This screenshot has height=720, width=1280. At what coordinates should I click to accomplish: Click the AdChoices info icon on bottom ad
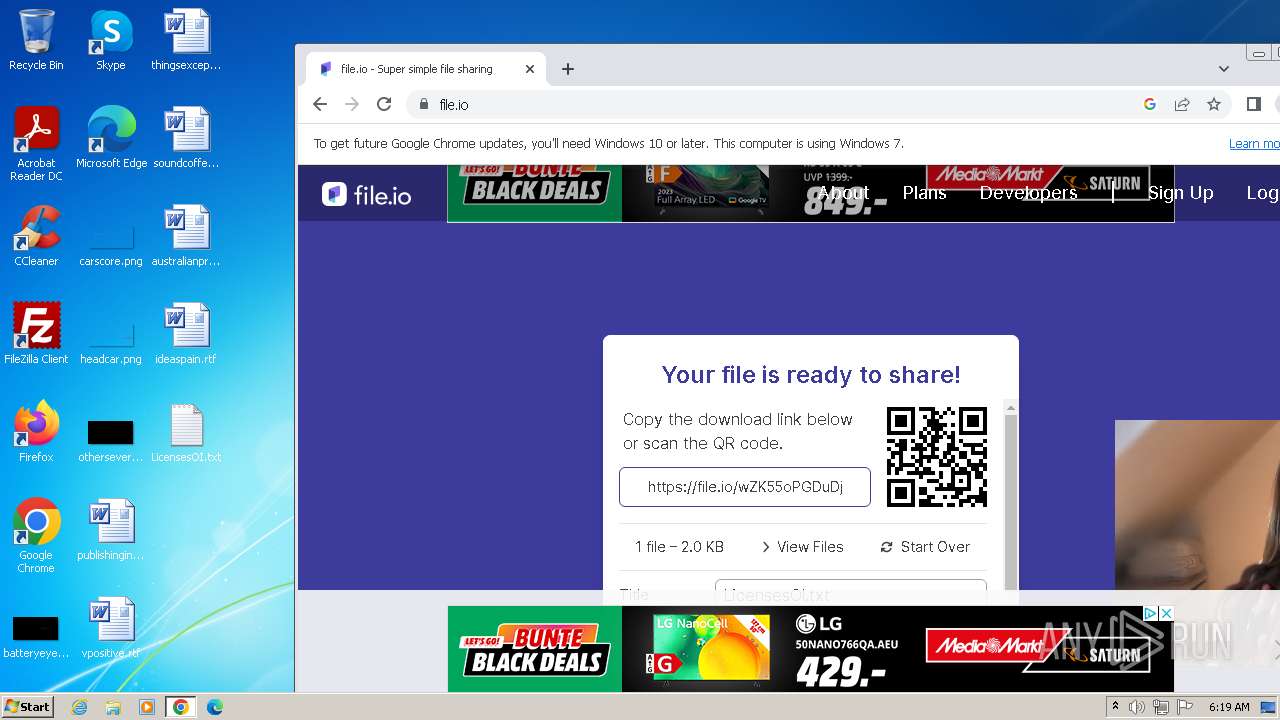point(1150,613)
